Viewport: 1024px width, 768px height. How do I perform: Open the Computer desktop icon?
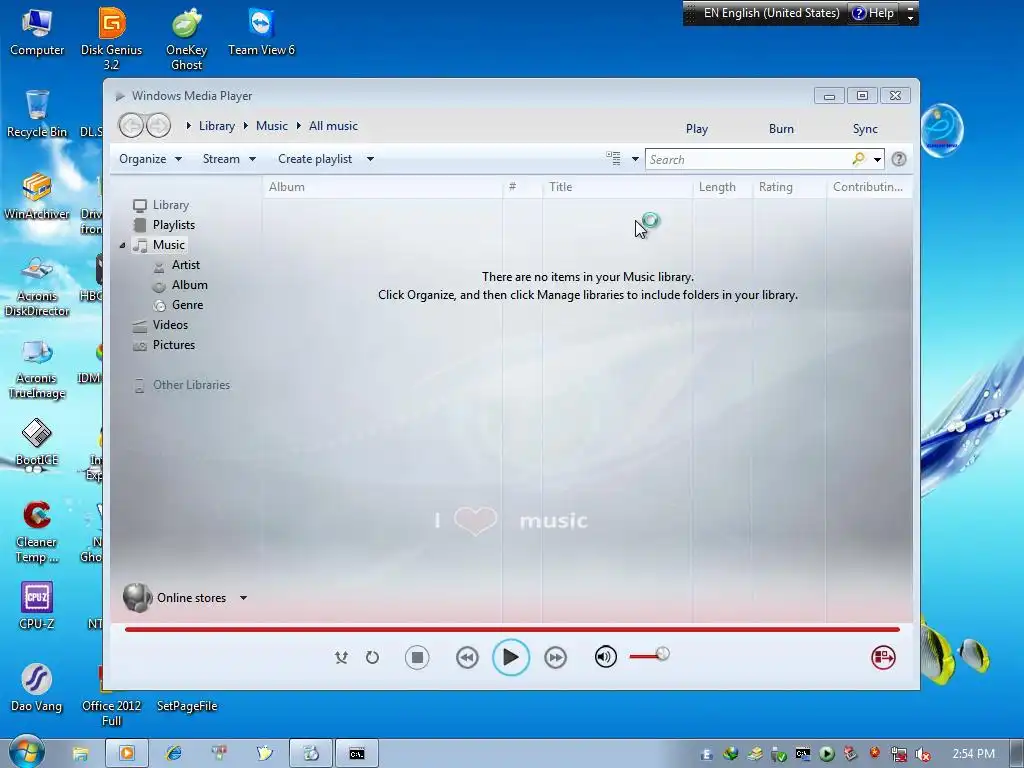tap(37, 32)
